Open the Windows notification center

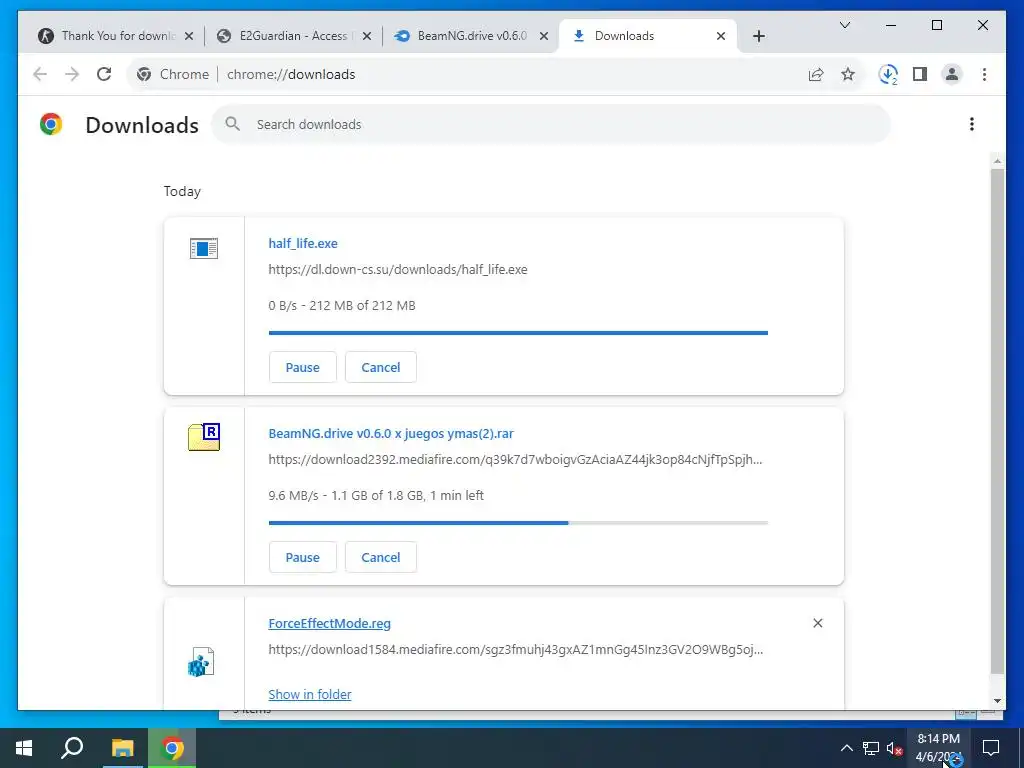[x=991, y=748]
